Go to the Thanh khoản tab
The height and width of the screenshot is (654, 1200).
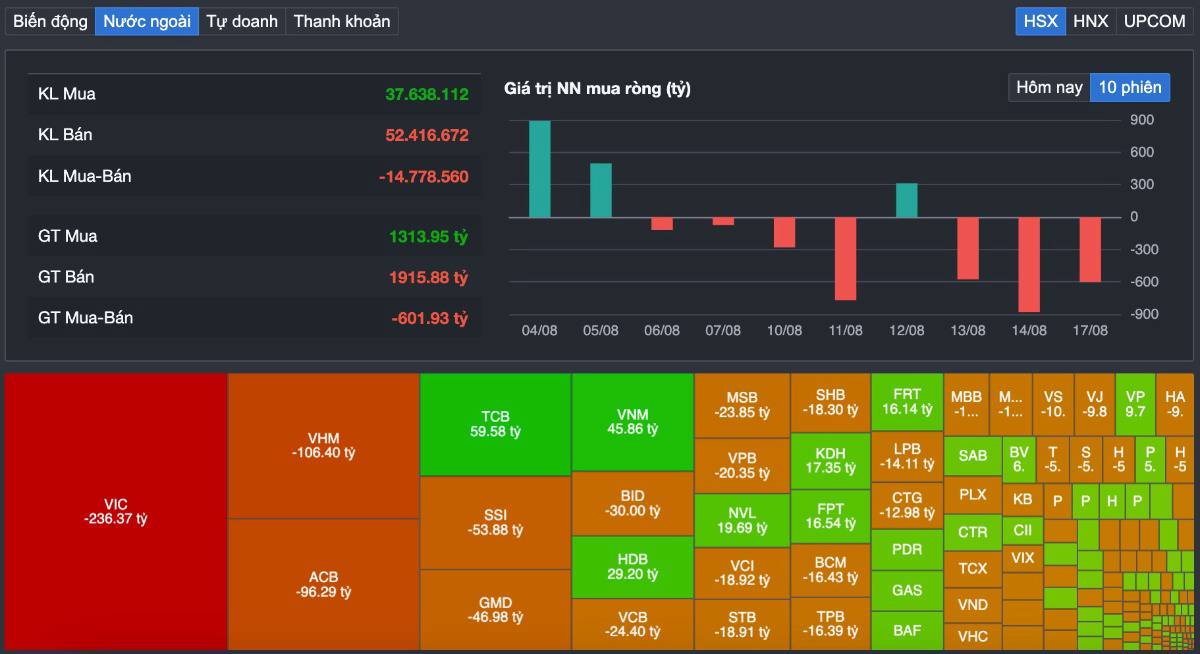pyautogui.click(x=342, y=21)
